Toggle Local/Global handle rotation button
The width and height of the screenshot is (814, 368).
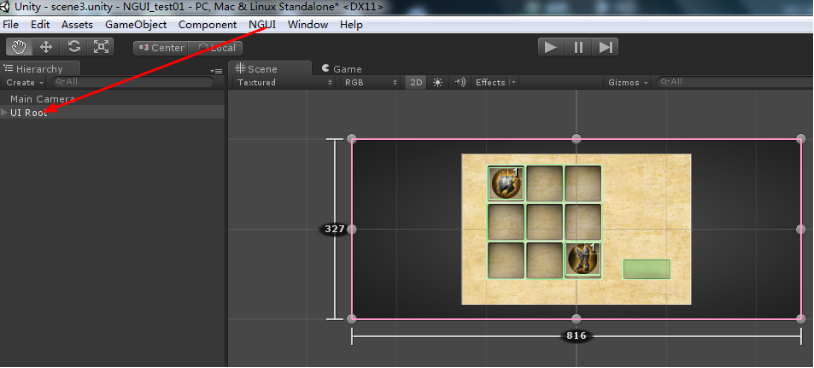tap(216, 48)
